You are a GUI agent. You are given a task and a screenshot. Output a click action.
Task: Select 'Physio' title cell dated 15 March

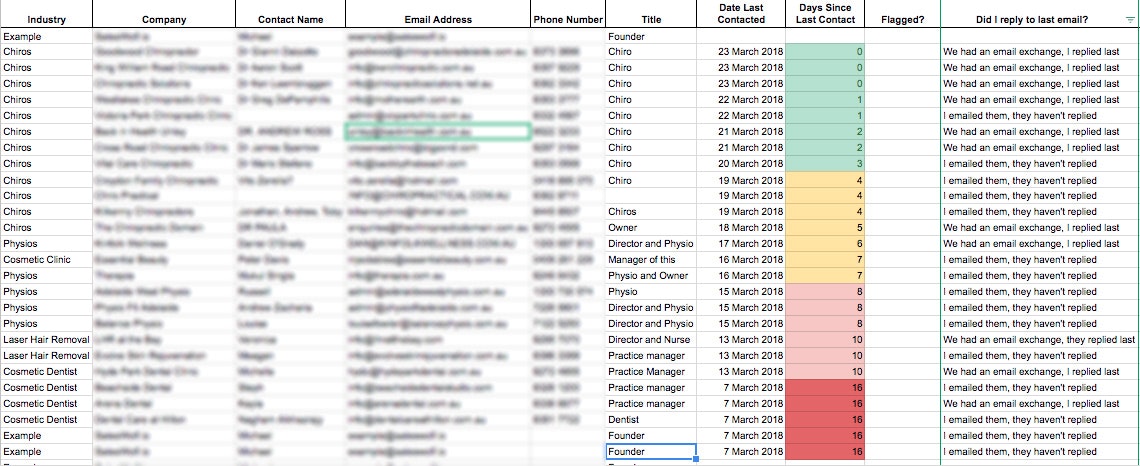click(x=651, y=292)
